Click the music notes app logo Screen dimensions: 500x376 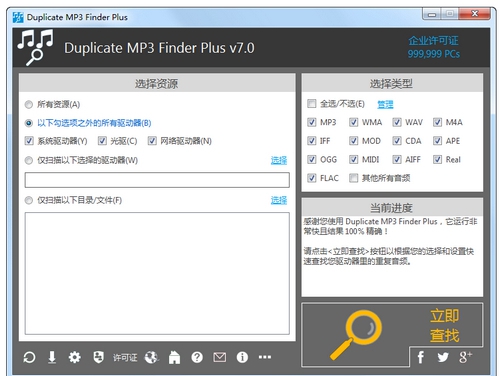tap(35, 47)
